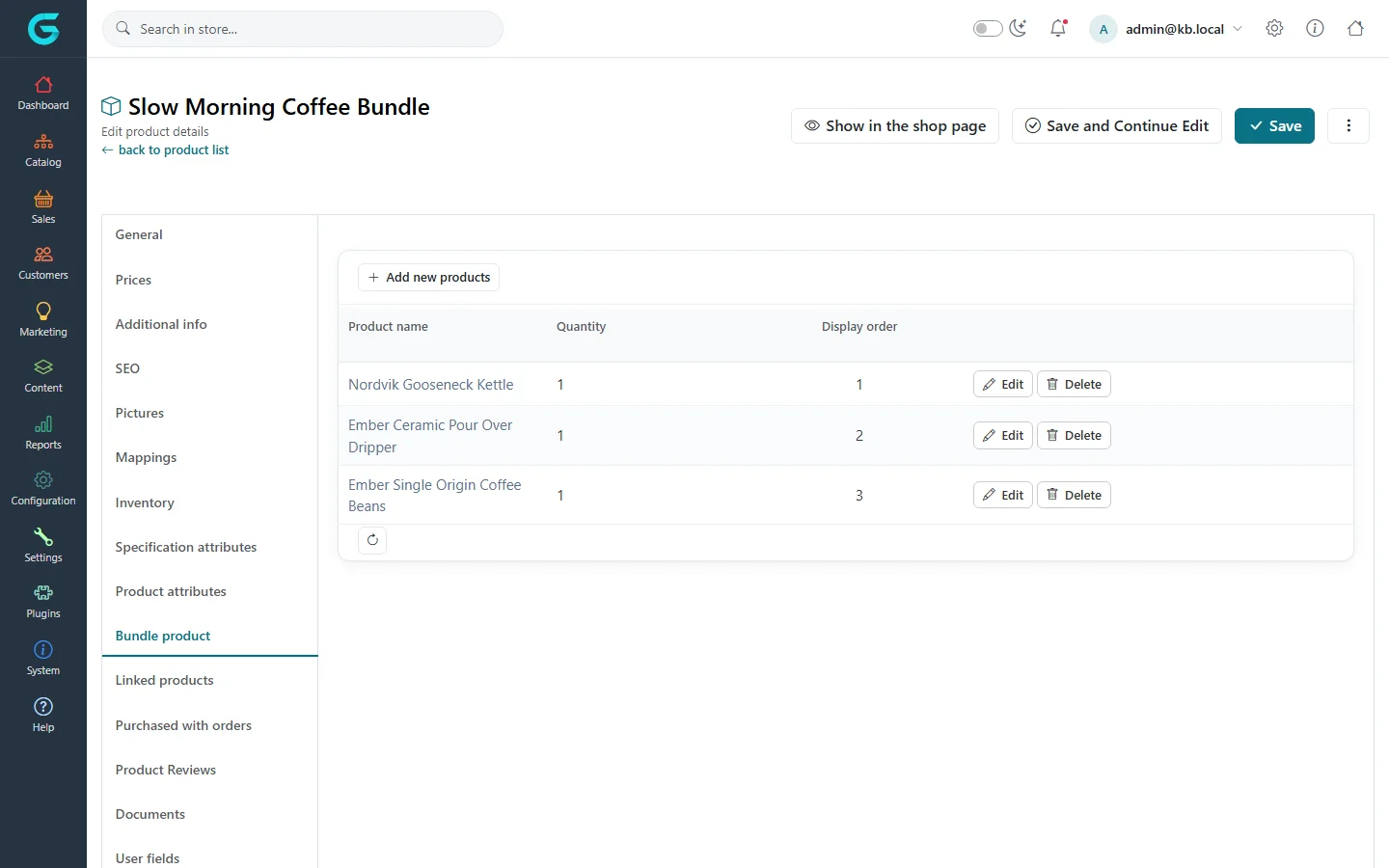View Reports from the sidebar
The height and width of the screenshot is (868, 1389).
43,433
